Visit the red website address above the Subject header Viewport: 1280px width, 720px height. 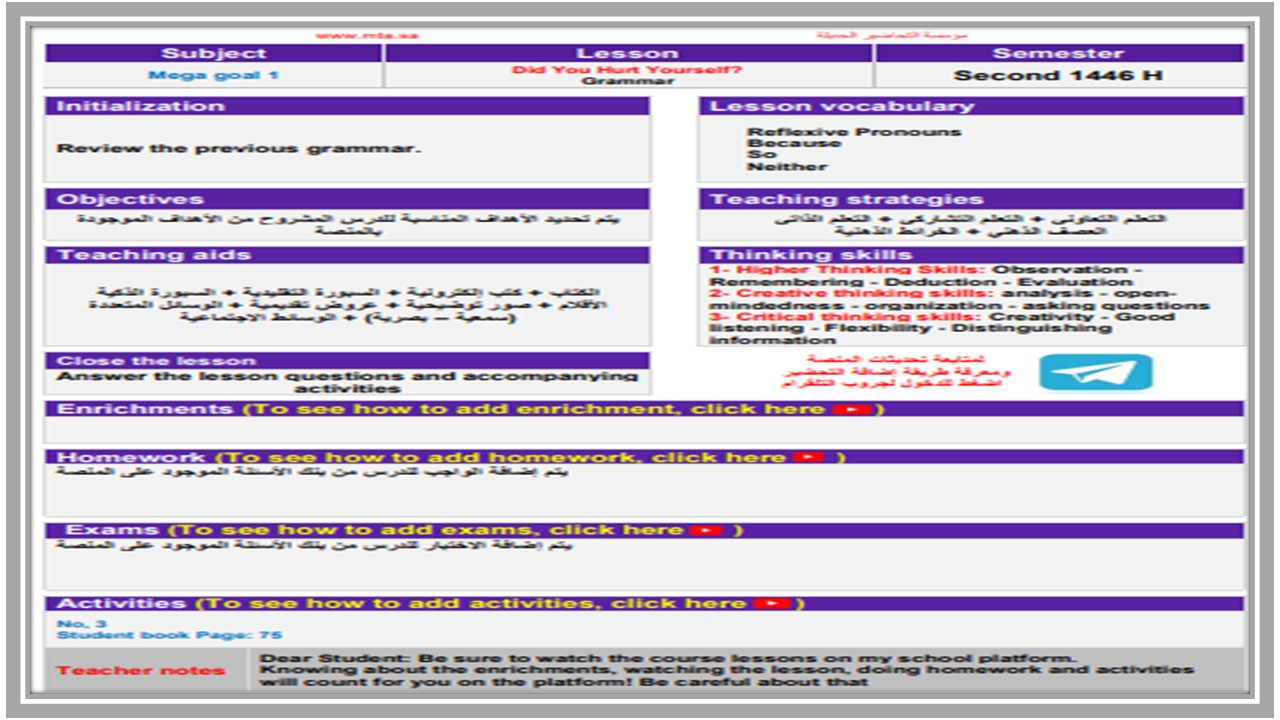point(367,36)
